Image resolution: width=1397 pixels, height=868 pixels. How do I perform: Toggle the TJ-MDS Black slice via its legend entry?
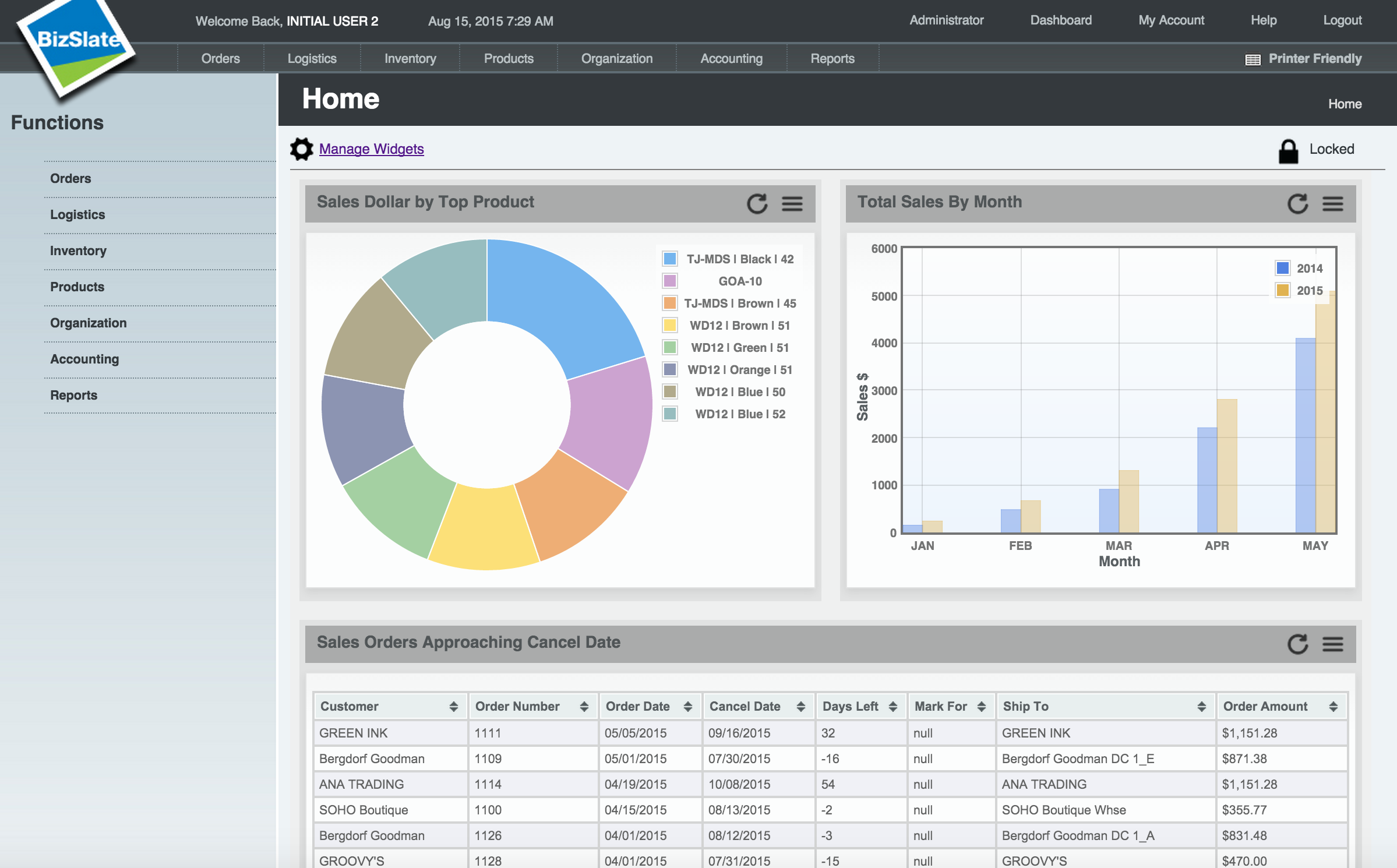tap(728, 259)
